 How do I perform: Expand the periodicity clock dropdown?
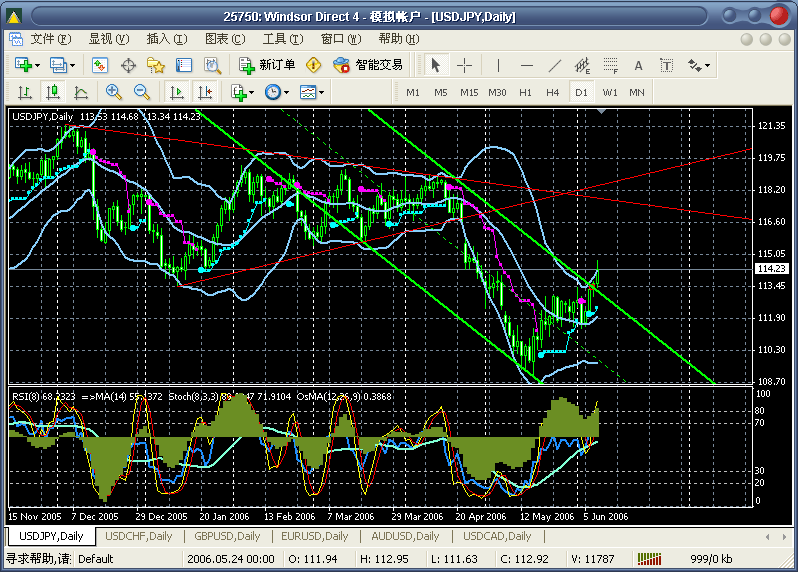pos(286,92)
